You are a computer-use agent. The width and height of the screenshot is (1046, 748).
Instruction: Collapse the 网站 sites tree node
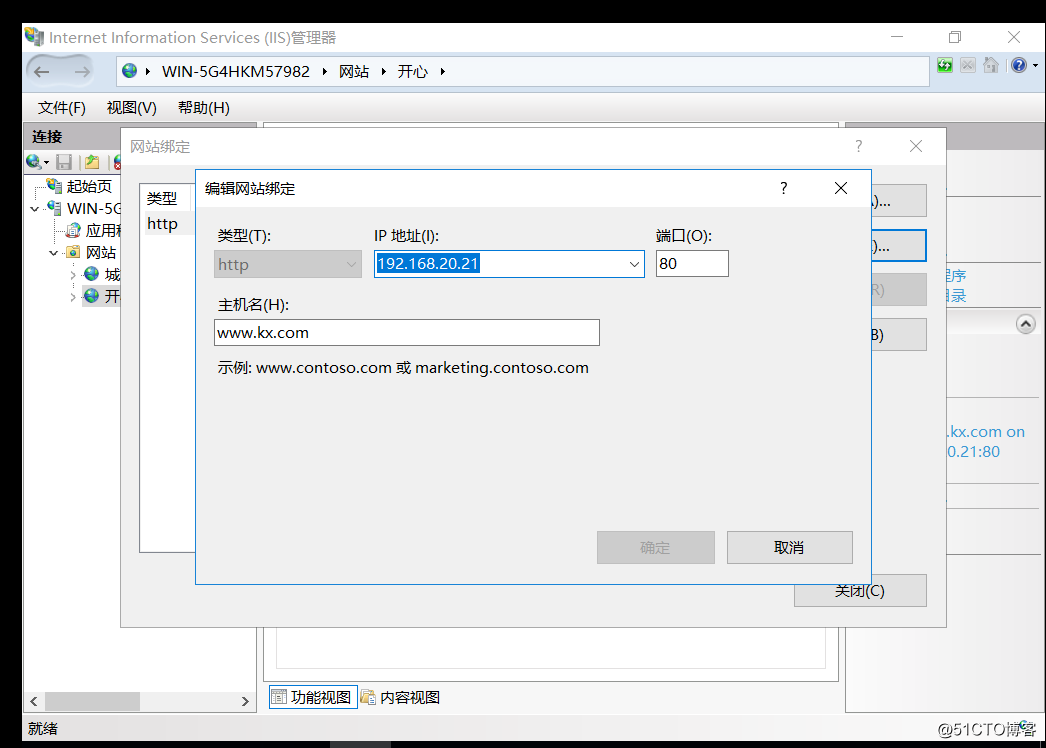53,253
